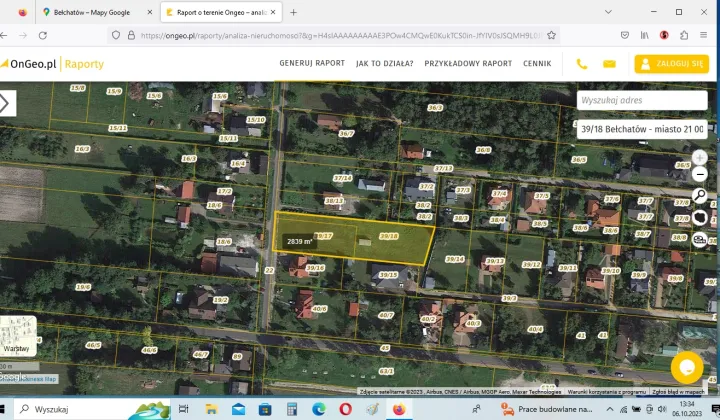This screenshot has height=420, width=720.
Task: Open Microsoft Store from the taskbar
Action: [265, 409]
